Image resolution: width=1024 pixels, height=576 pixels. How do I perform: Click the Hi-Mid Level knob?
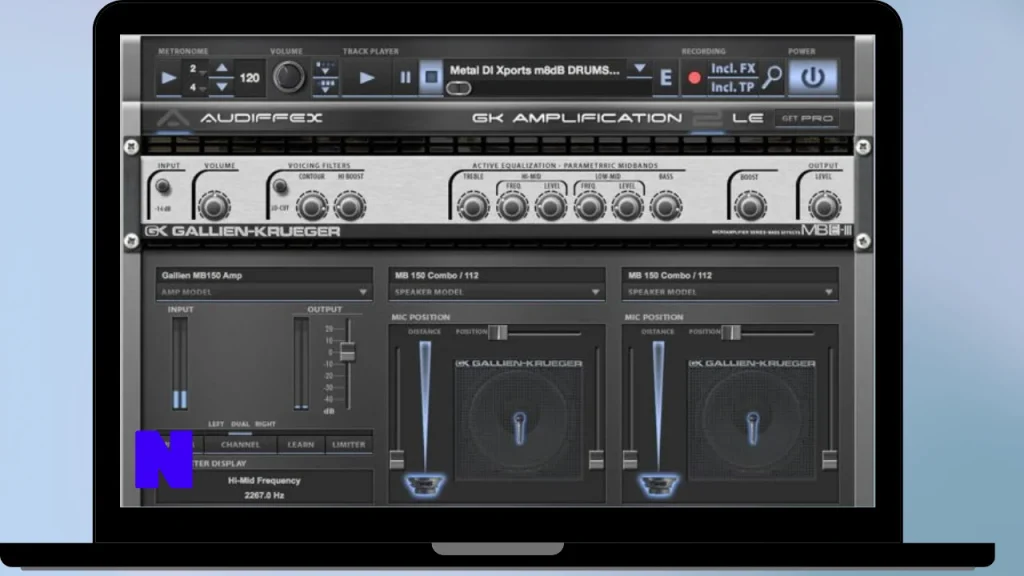click(551, 207)
